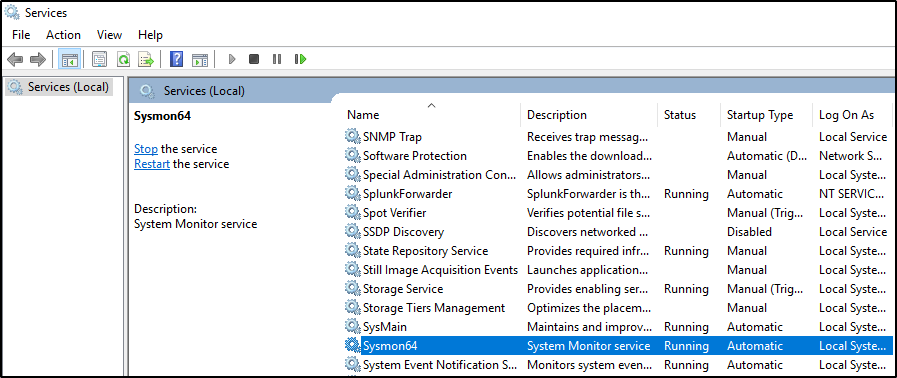The width and height of the screenshot is (897, 378).
Task: Click the Pause Service toolbar icon
Action: click(277, 59)
